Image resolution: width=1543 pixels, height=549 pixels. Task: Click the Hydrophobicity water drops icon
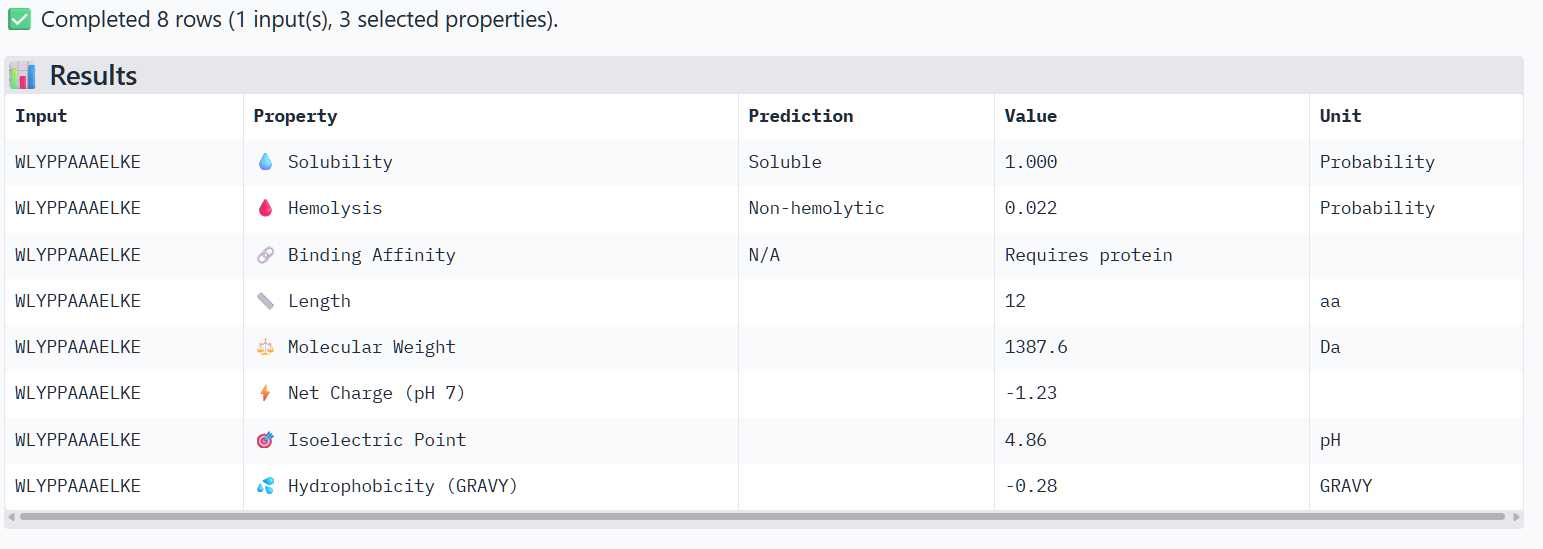265,486
